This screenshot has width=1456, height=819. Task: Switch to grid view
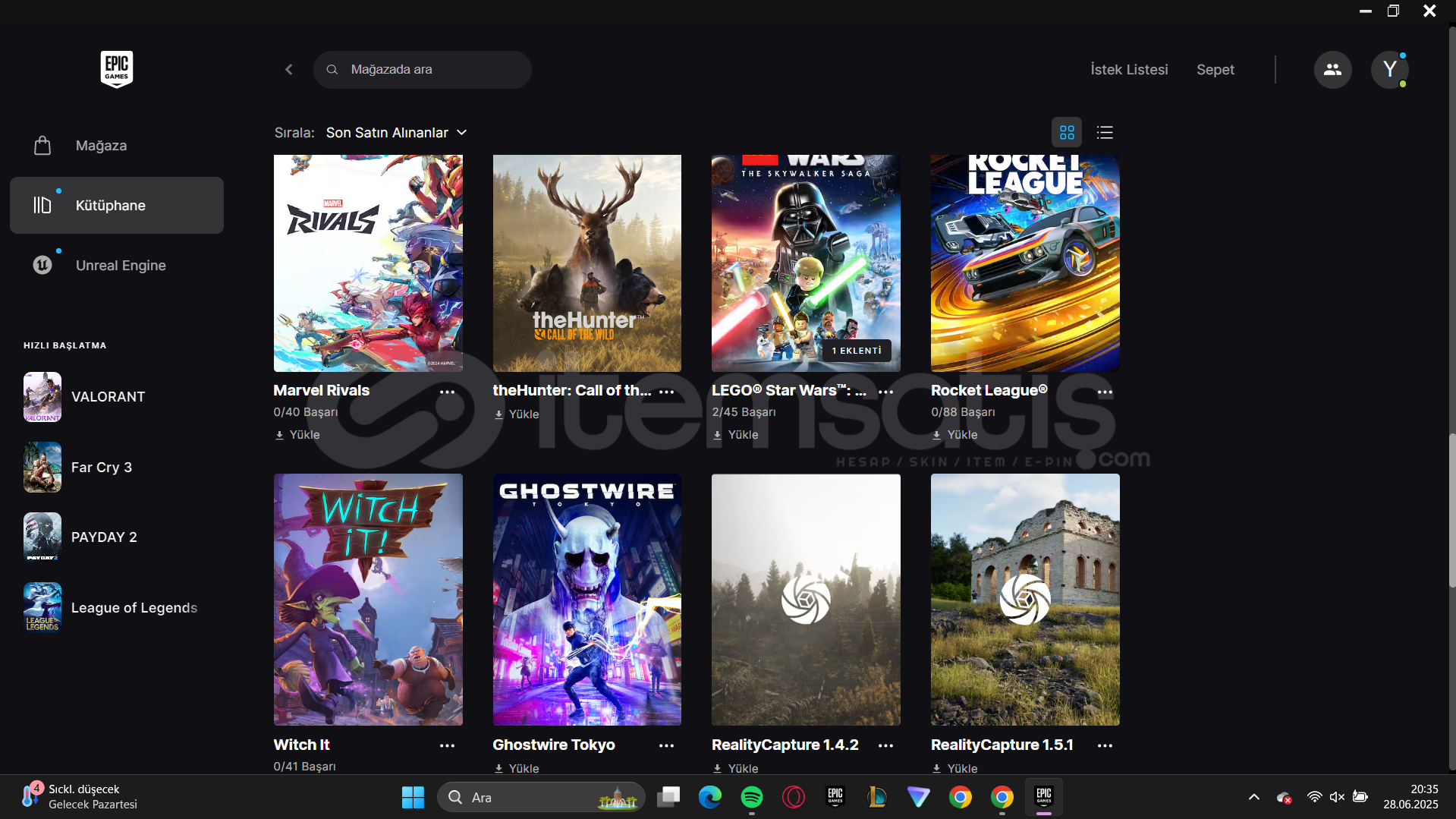pyautogui.click(x=1067, y=132)
